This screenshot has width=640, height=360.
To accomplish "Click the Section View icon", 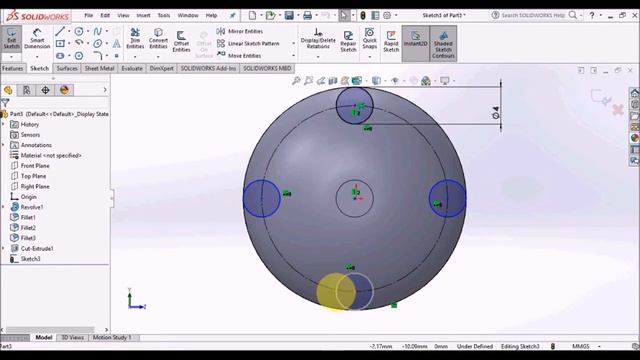I will [333, 81].
